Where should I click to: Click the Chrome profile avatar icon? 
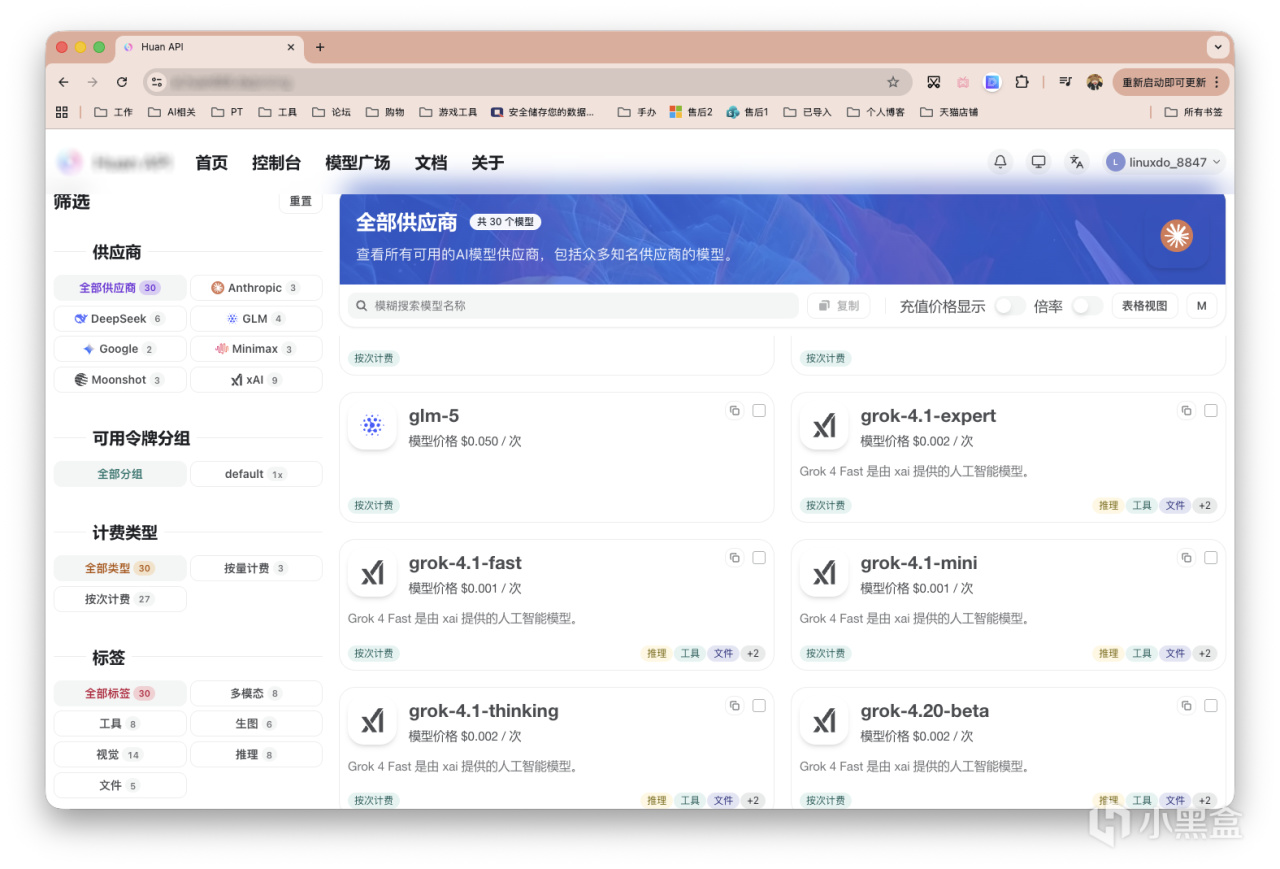point(1095,82)
